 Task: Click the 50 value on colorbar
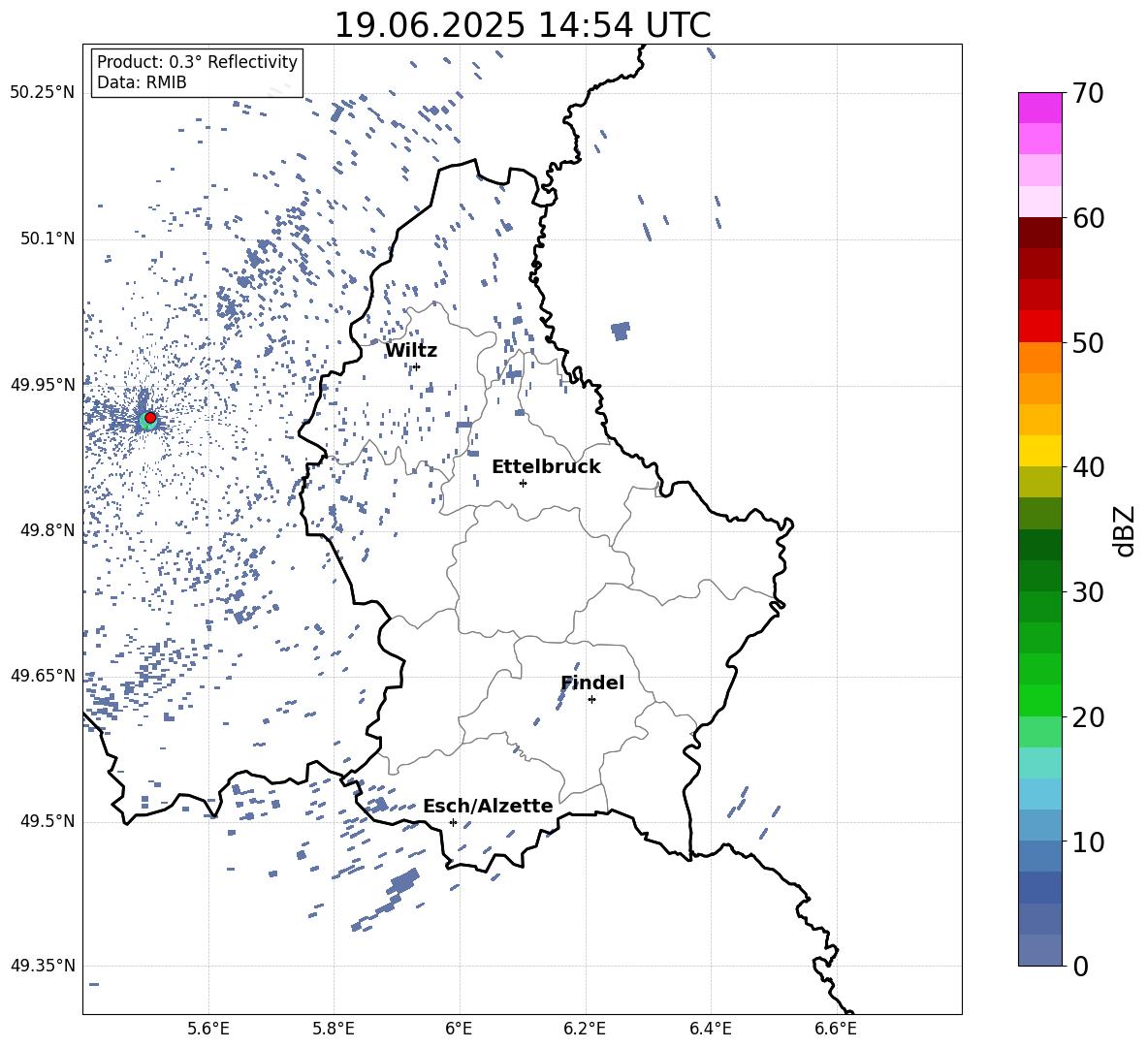[x=1088, y=342]
